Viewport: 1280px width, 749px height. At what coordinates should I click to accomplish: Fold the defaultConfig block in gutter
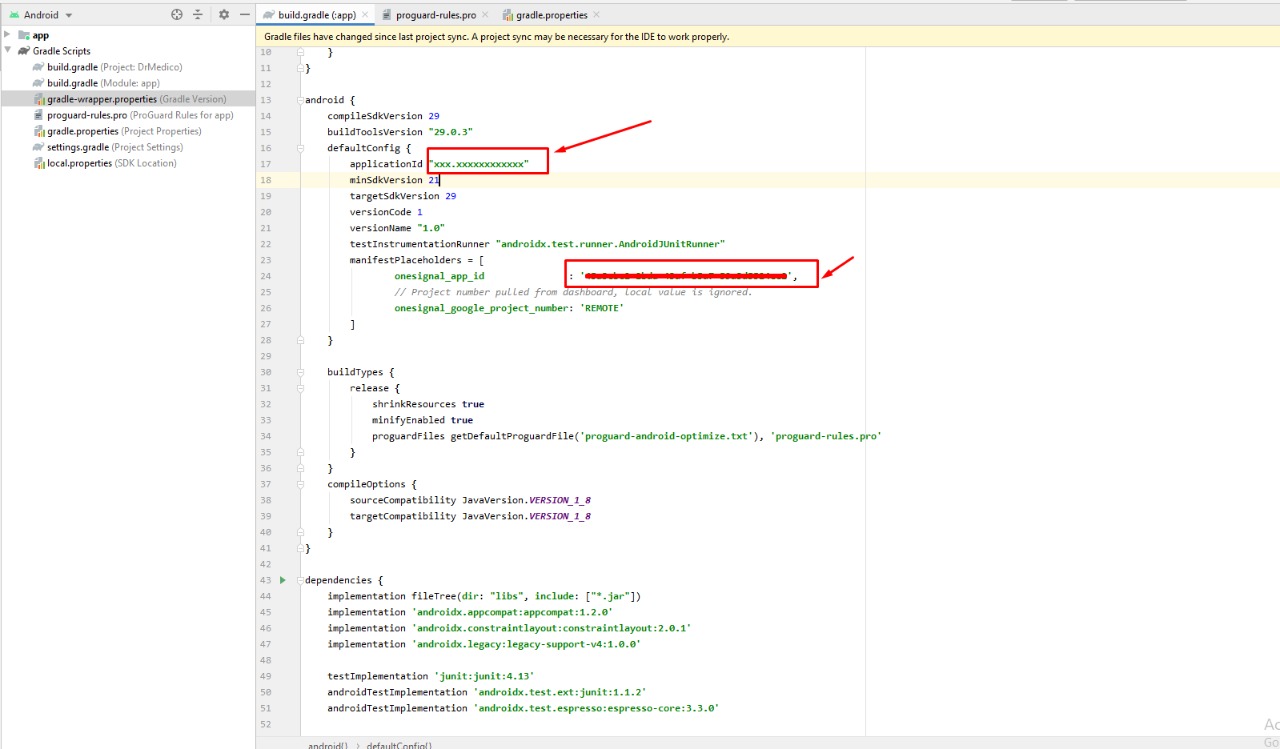[x=299, y=148]
